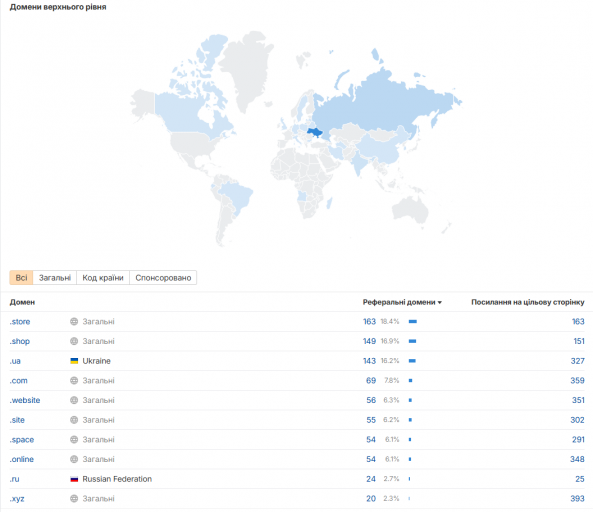Click referring domains count 149 for .shop
This screenshot has height=512, width=593.
tap(369, 341)
